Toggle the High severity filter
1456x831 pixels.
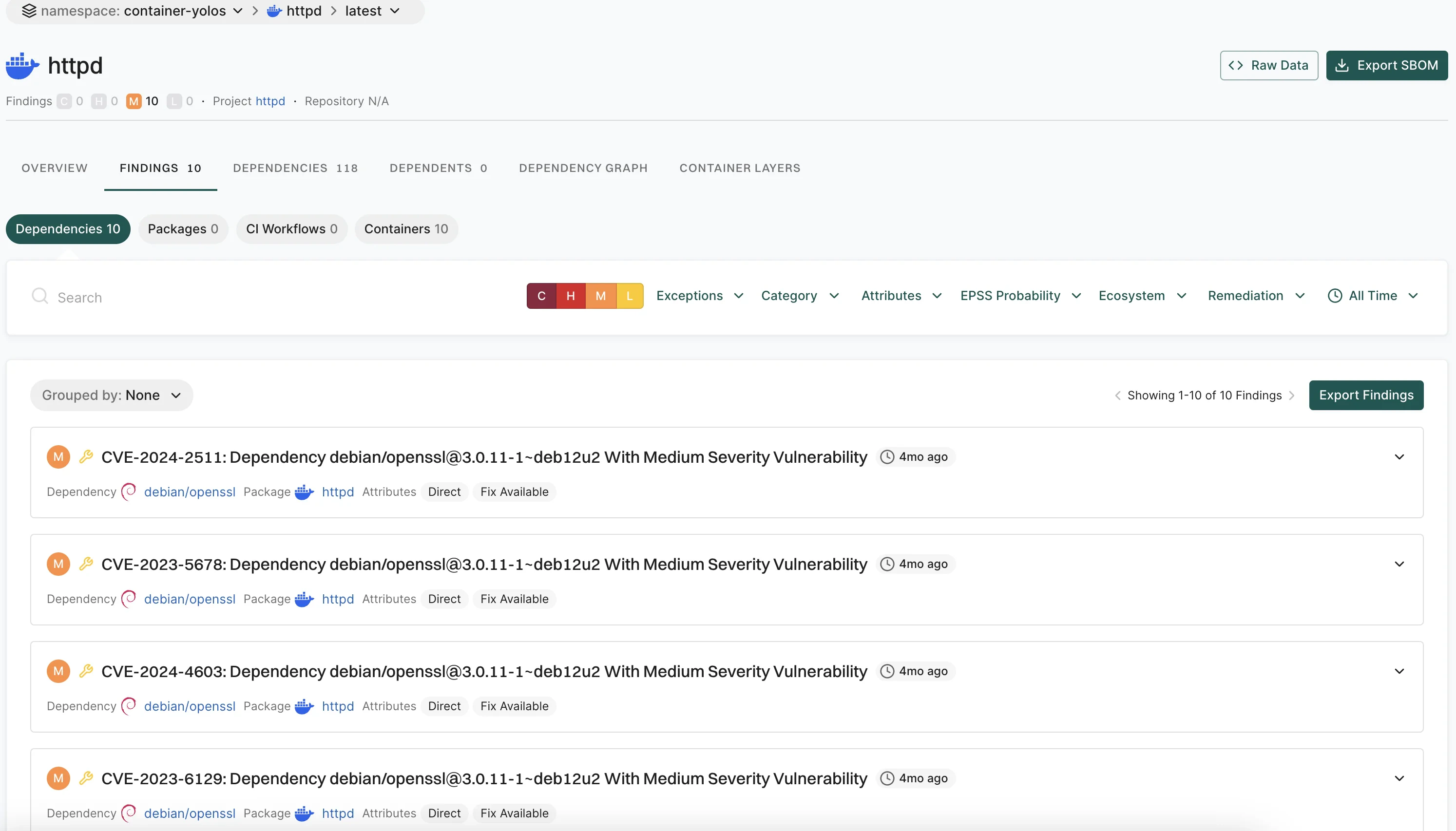[x=570, y=295]
